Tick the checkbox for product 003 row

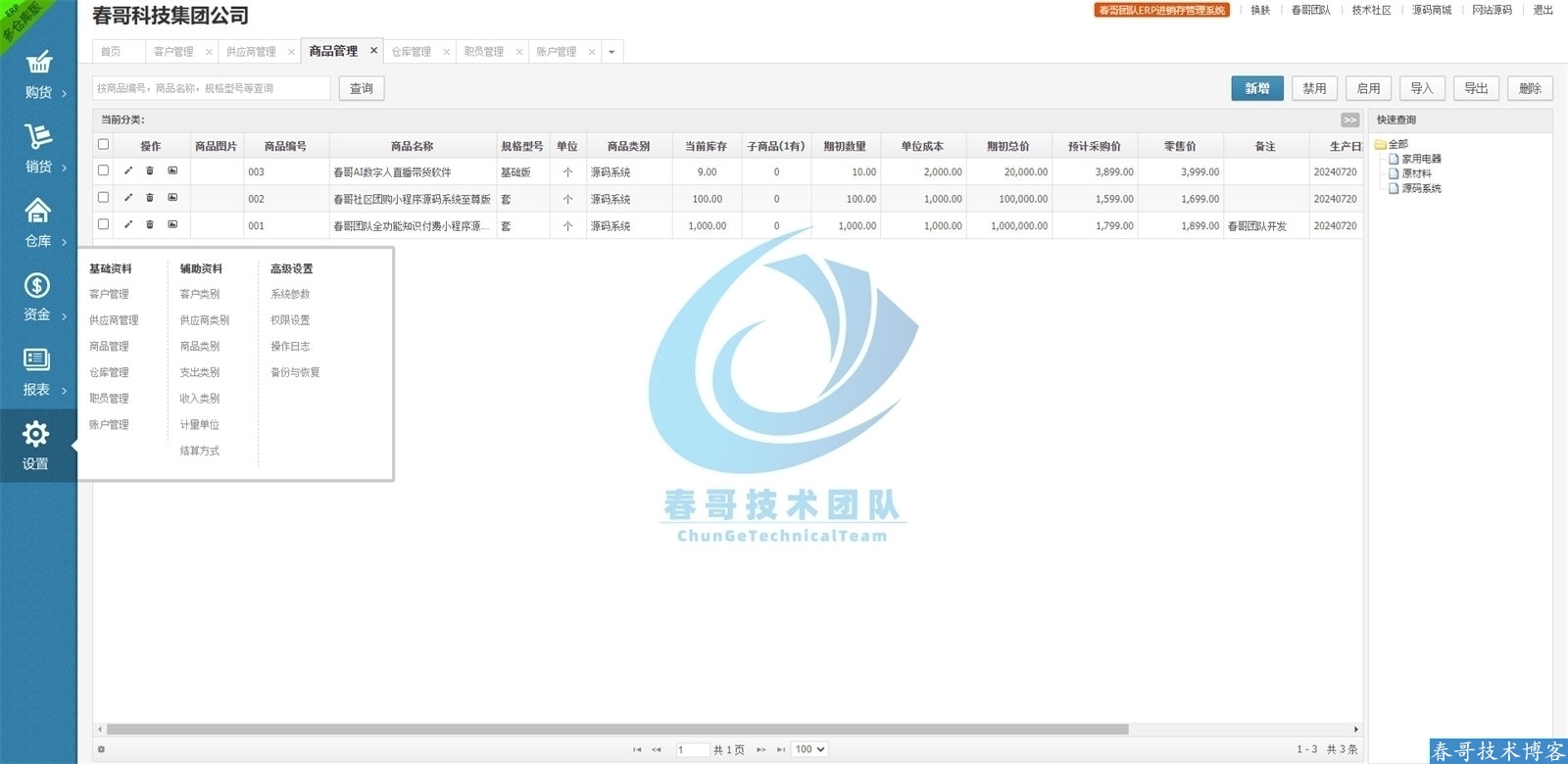pyautogui.click(x=103, y=170)
